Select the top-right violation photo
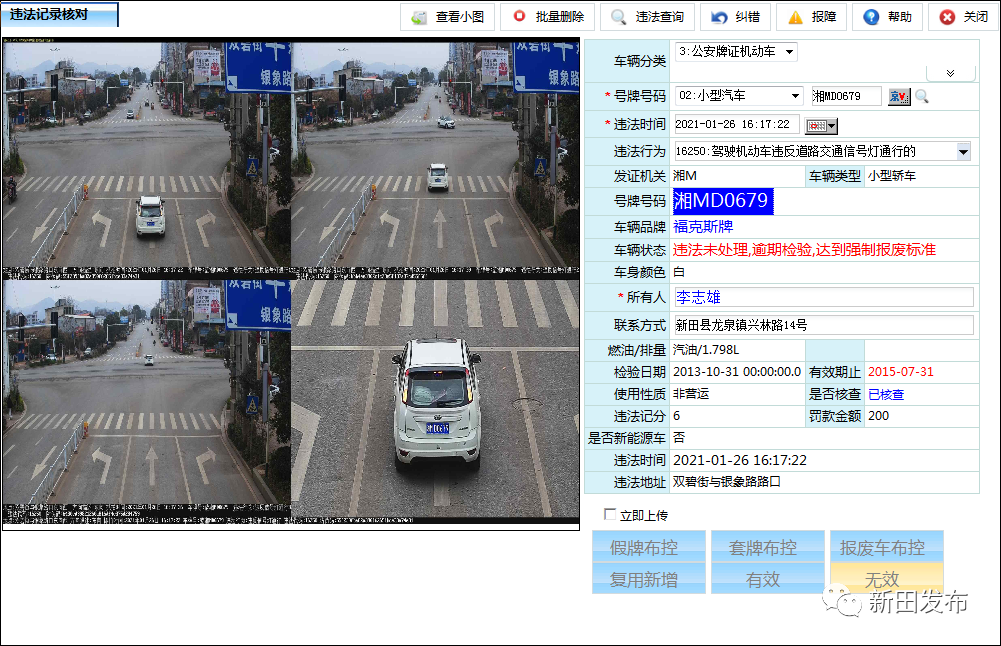1001x646 pixels. [435, 160]
